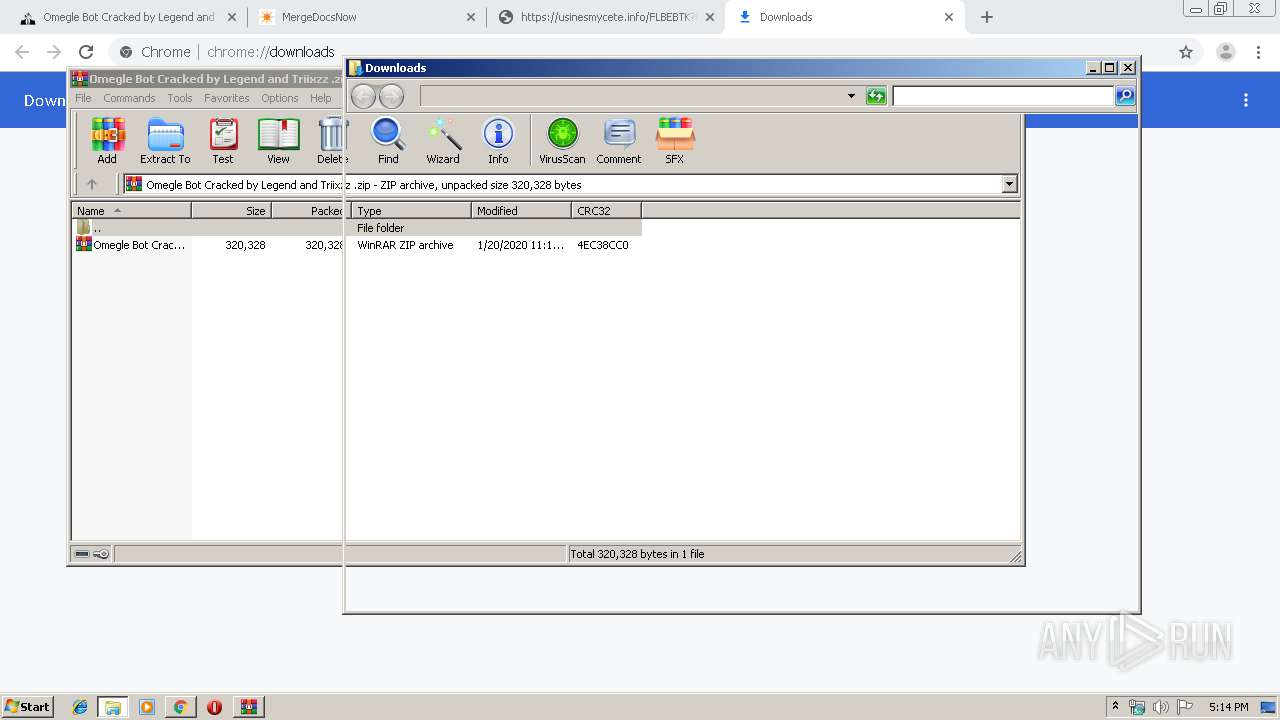Open the WinRAR Help menu
Screen dimensions: 1280x720
tap(320, 98)
